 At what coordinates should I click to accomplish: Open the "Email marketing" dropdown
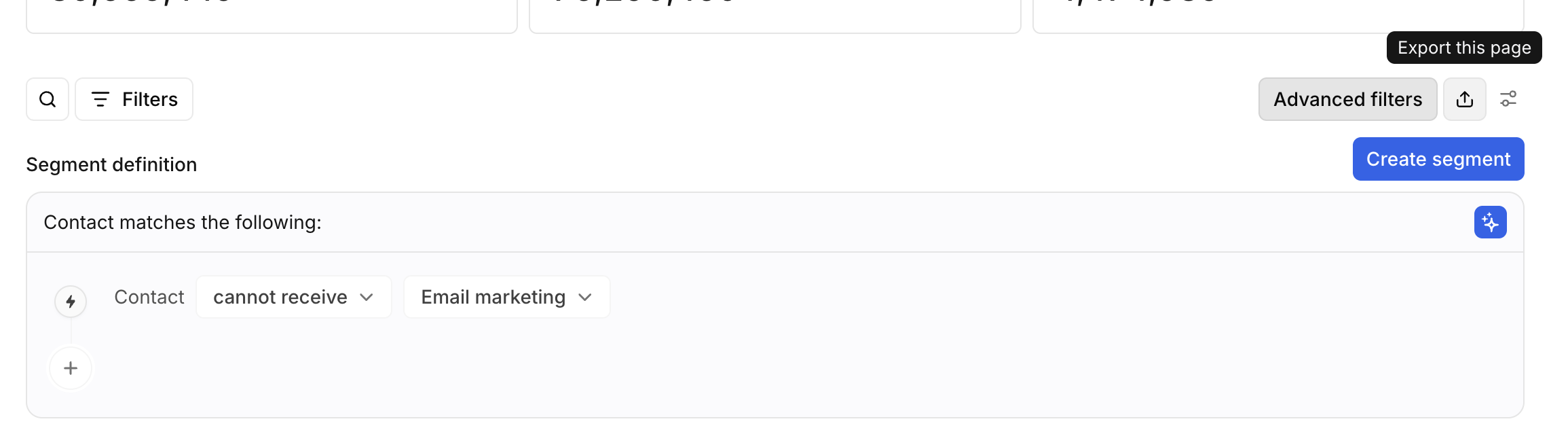point(493,297)
